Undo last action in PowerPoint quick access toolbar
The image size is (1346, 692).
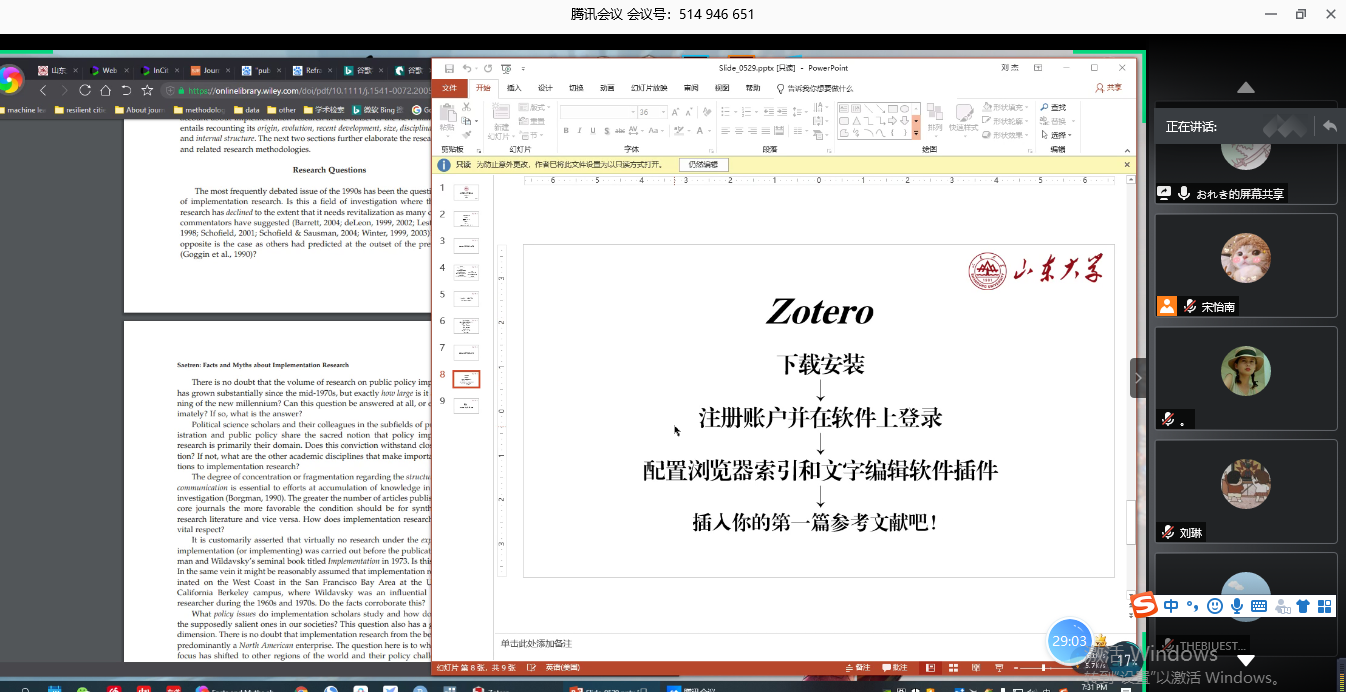(x=466, y=68)
